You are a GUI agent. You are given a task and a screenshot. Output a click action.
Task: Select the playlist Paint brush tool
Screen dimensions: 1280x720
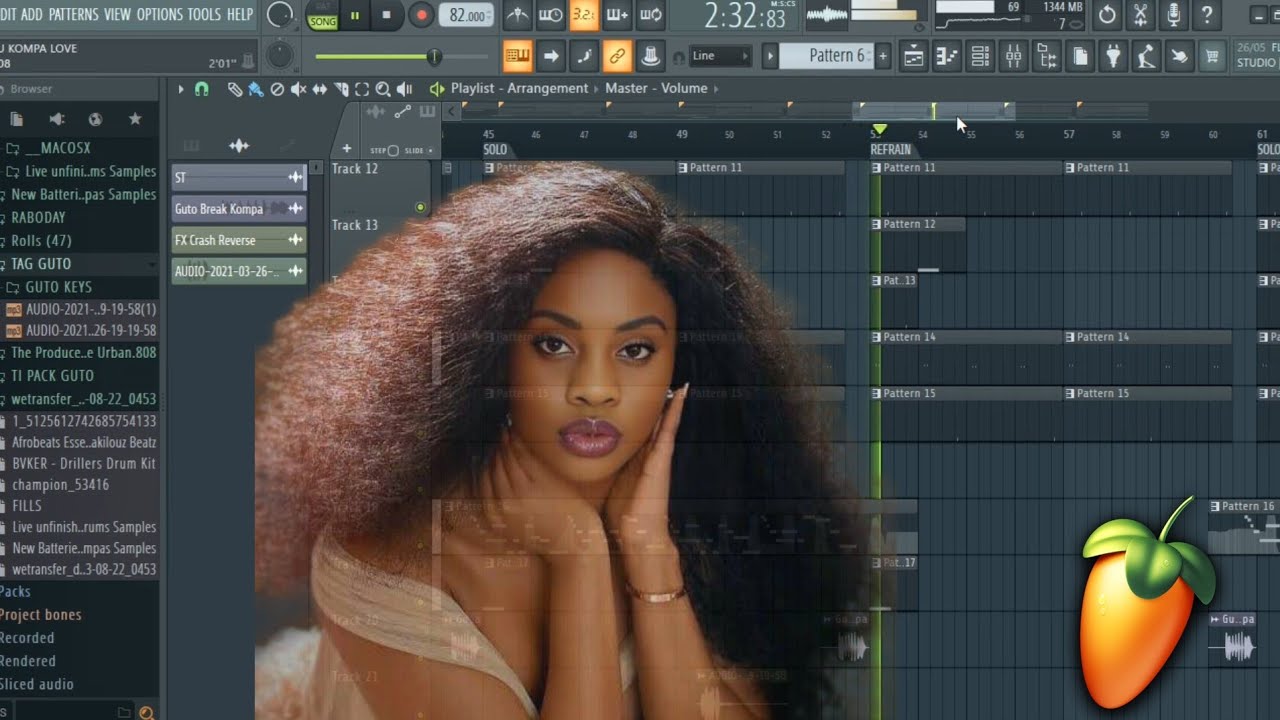[x=255, y=89]
